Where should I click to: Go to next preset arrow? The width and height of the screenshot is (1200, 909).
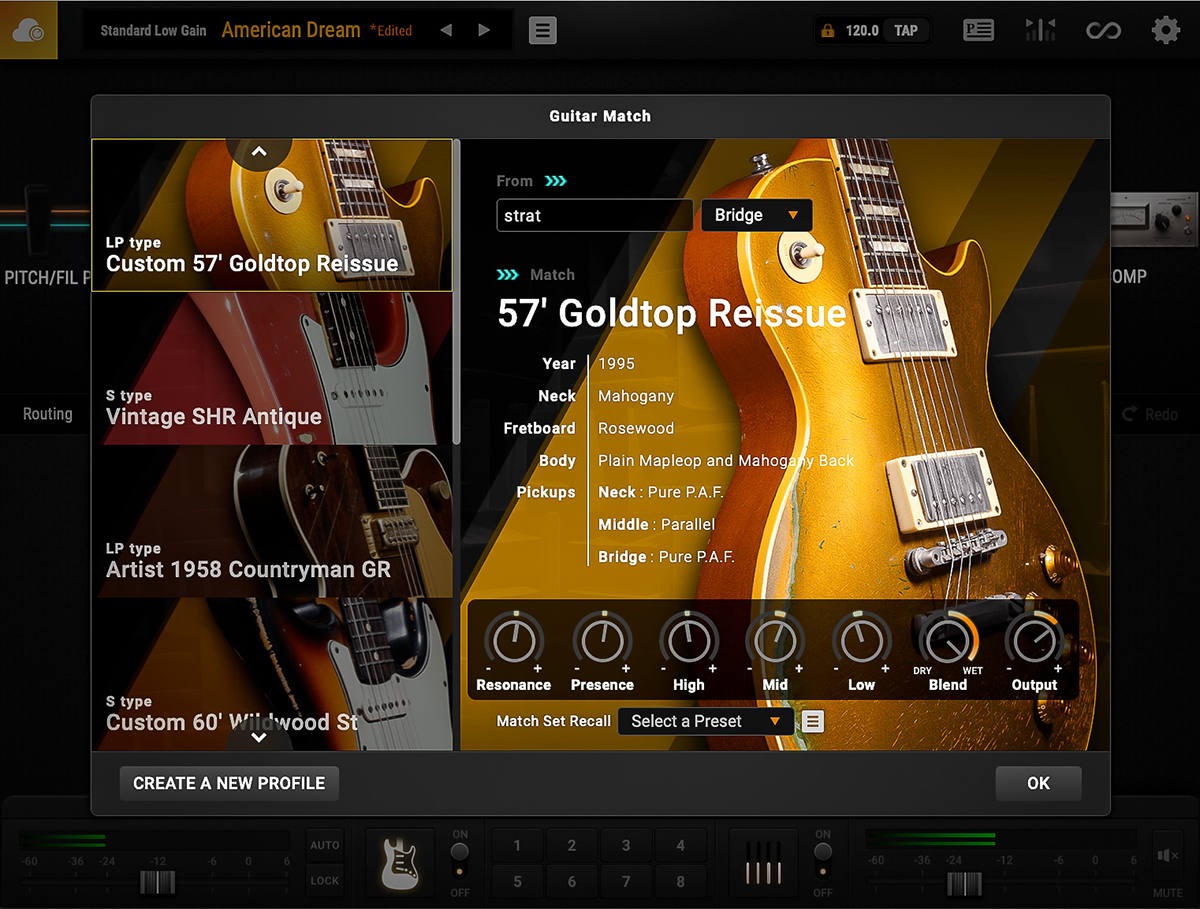(484, 30)
